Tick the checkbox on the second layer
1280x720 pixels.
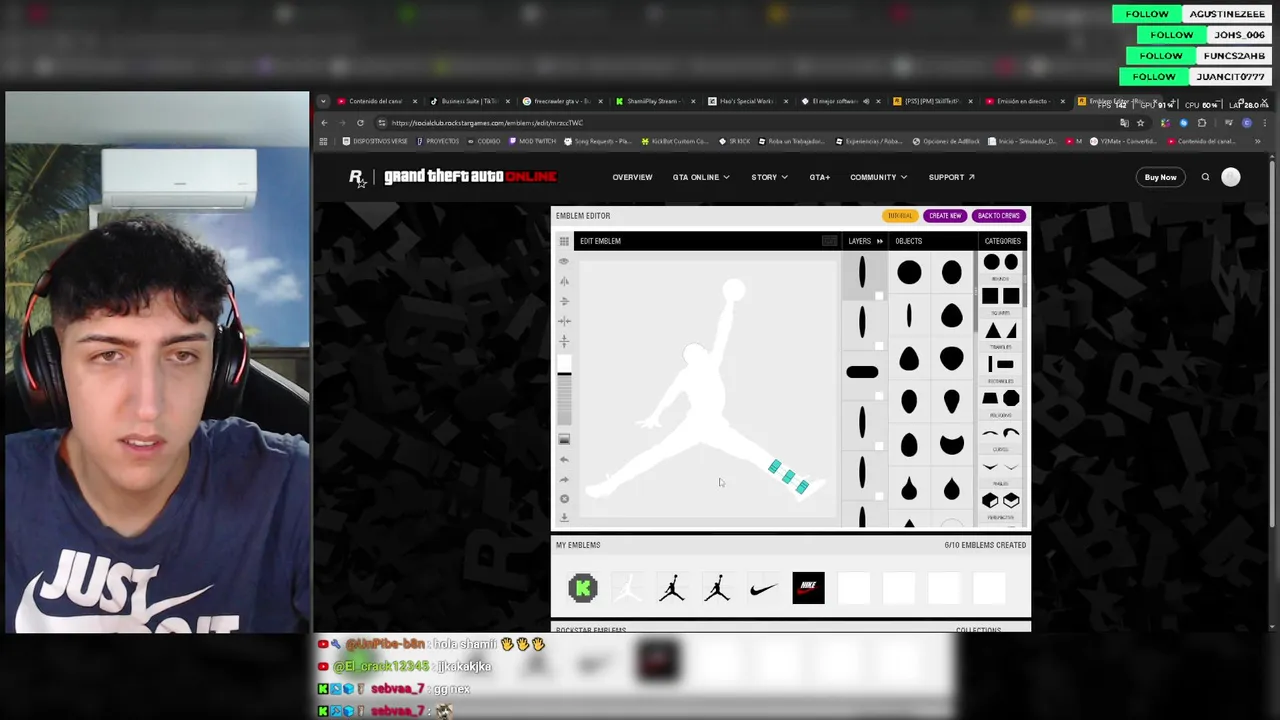point(879,346)
